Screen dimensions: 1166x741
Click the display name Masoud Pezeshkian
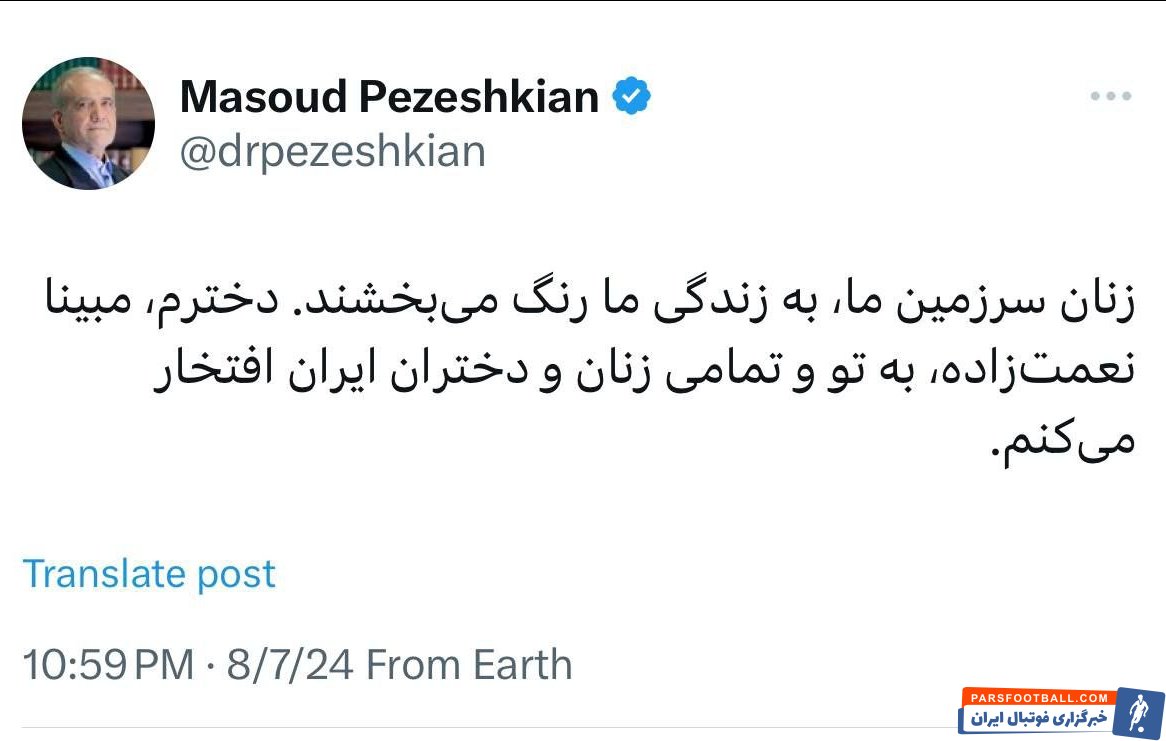(x=391, y=96)
